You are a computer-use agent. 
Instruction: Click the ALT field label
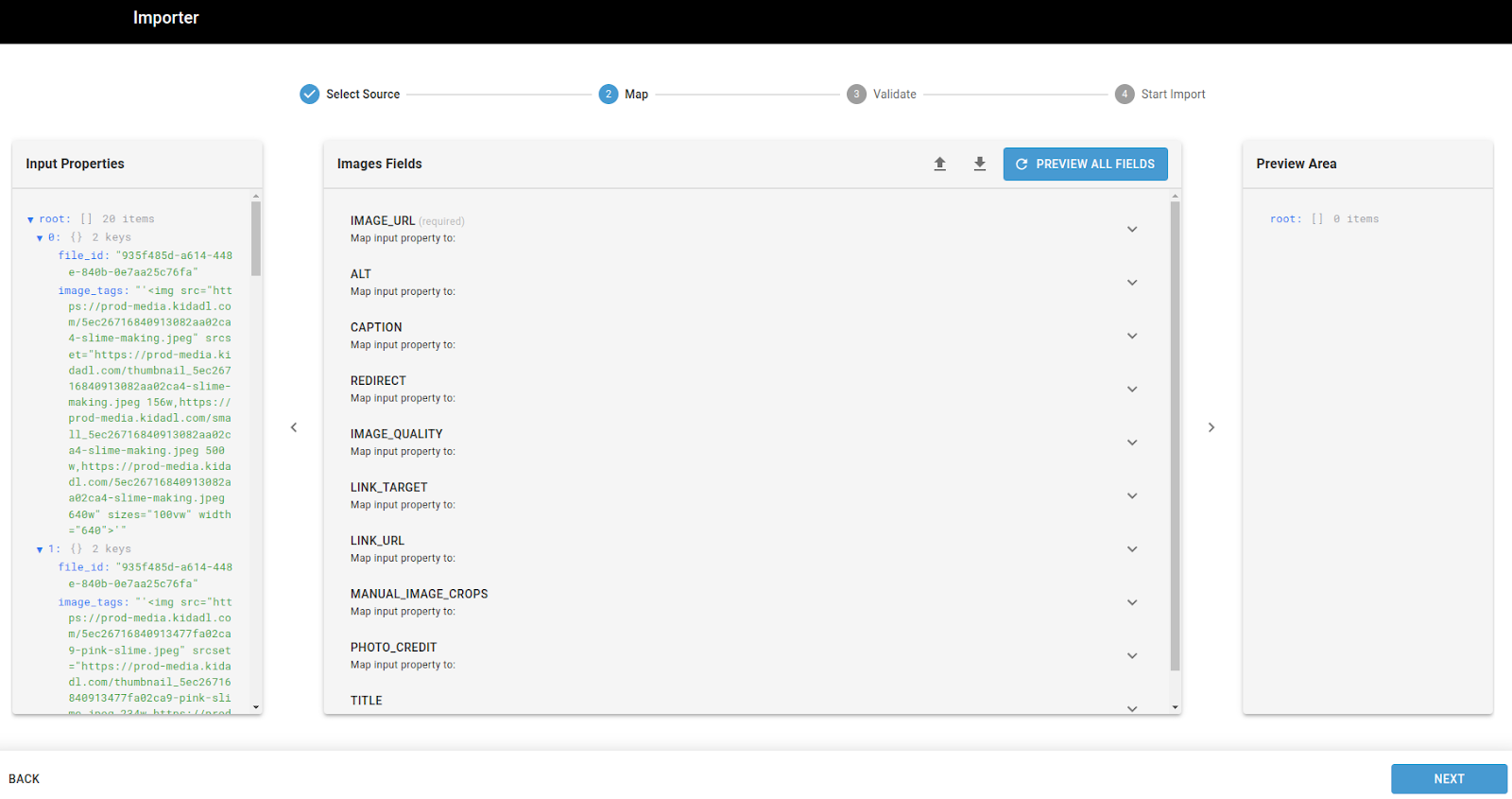(361, 274)
